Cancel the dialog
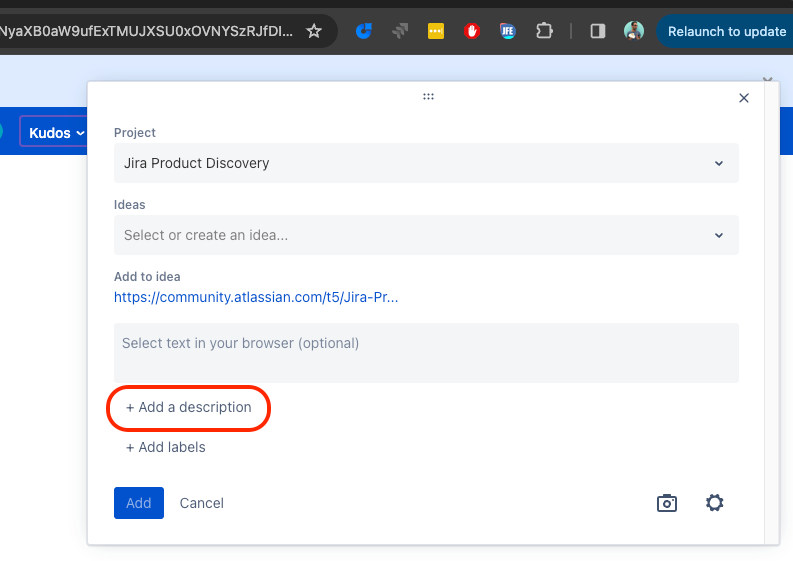Image resolution: width=793 pixels, height=561 pixels. point(201,503)
